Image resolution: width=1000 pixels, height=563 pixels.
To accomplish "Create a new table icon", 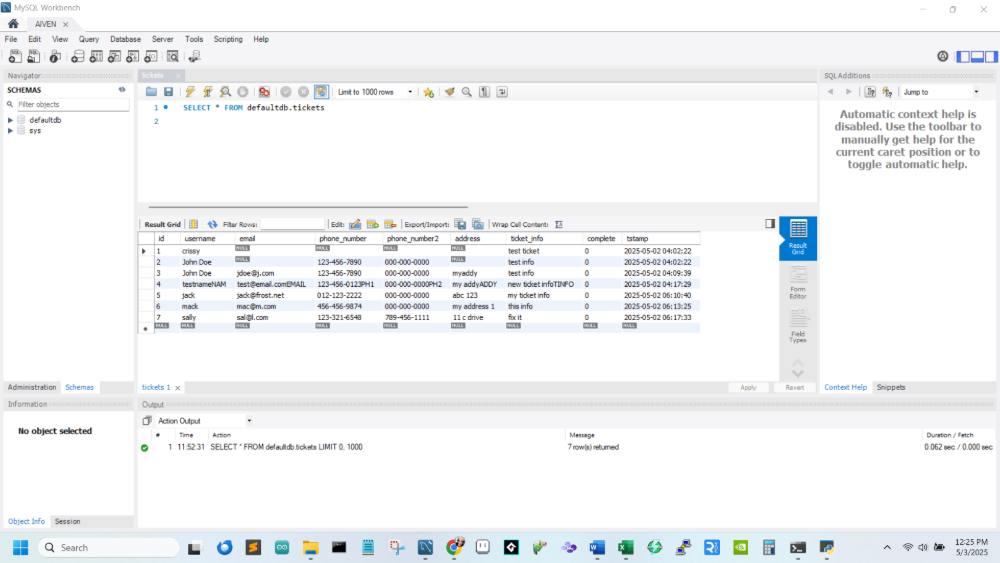I will pyautogui.click(x=96, y=57).
